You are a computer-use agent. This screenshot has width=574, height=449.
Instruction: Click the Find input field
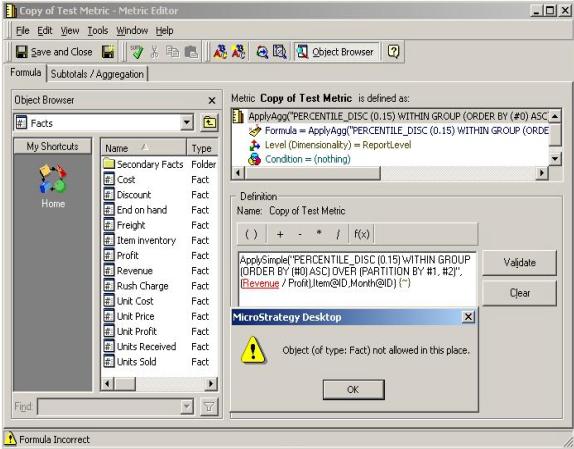(109, 407)
